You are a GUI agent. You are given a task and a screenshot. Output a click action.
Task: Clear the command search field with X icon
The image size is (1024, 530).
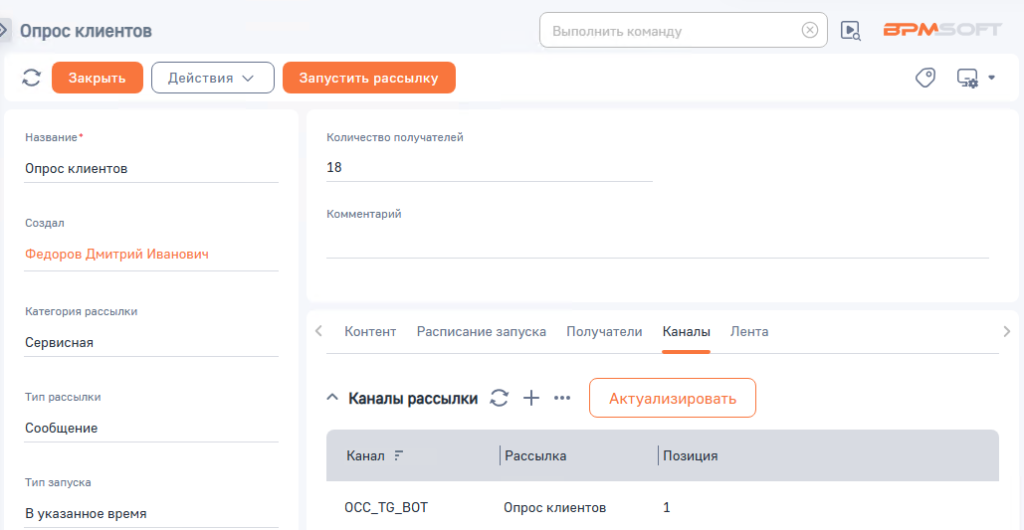point(809,30)
